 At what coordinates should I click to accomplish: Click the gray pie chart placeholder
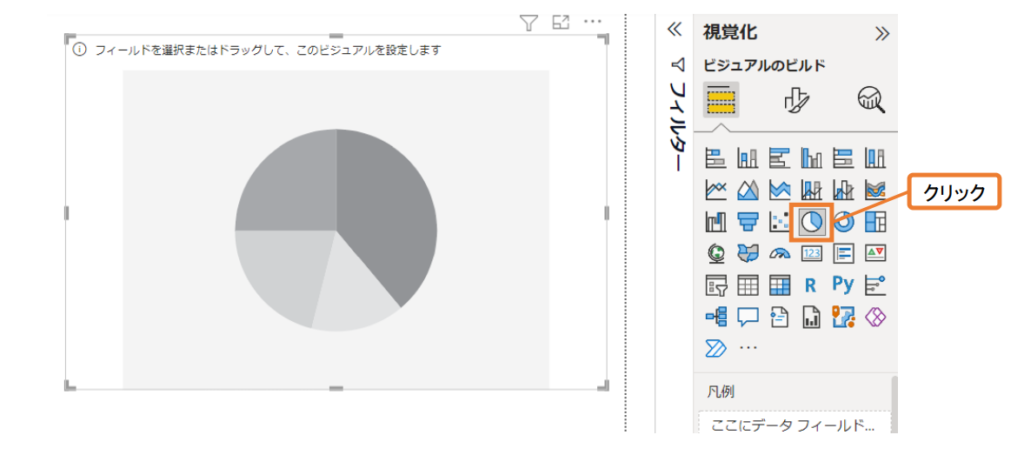(x=336, y=229)
